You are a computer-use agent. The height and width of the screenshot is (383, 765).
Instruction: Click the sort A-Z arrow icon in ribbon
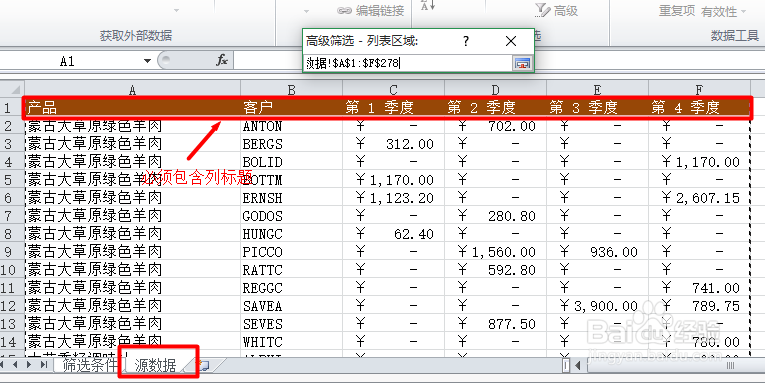(x=427, y=5)
